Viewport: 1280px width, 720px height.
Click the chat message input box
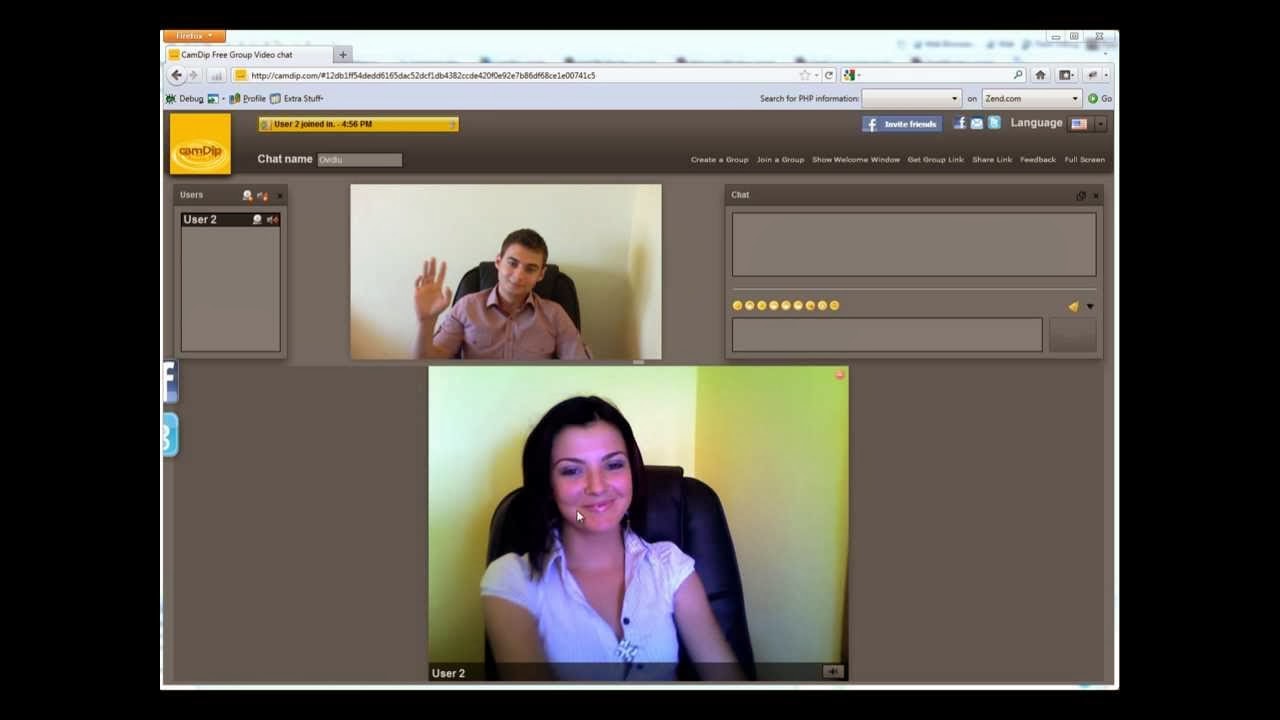click(887, 335)
